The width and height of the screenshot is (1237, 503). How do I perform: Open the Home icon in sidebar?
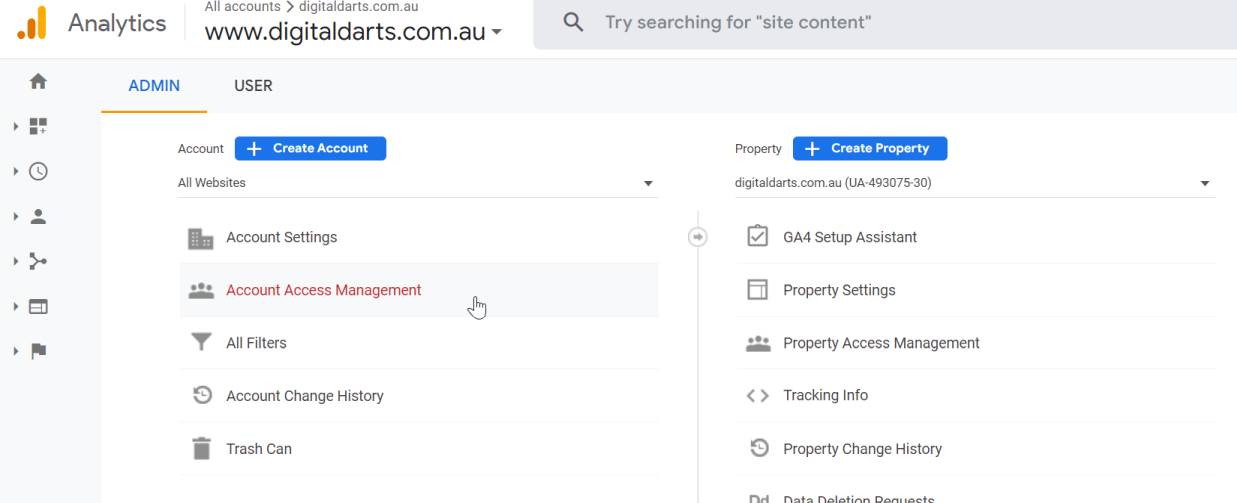tap(38, 81)
